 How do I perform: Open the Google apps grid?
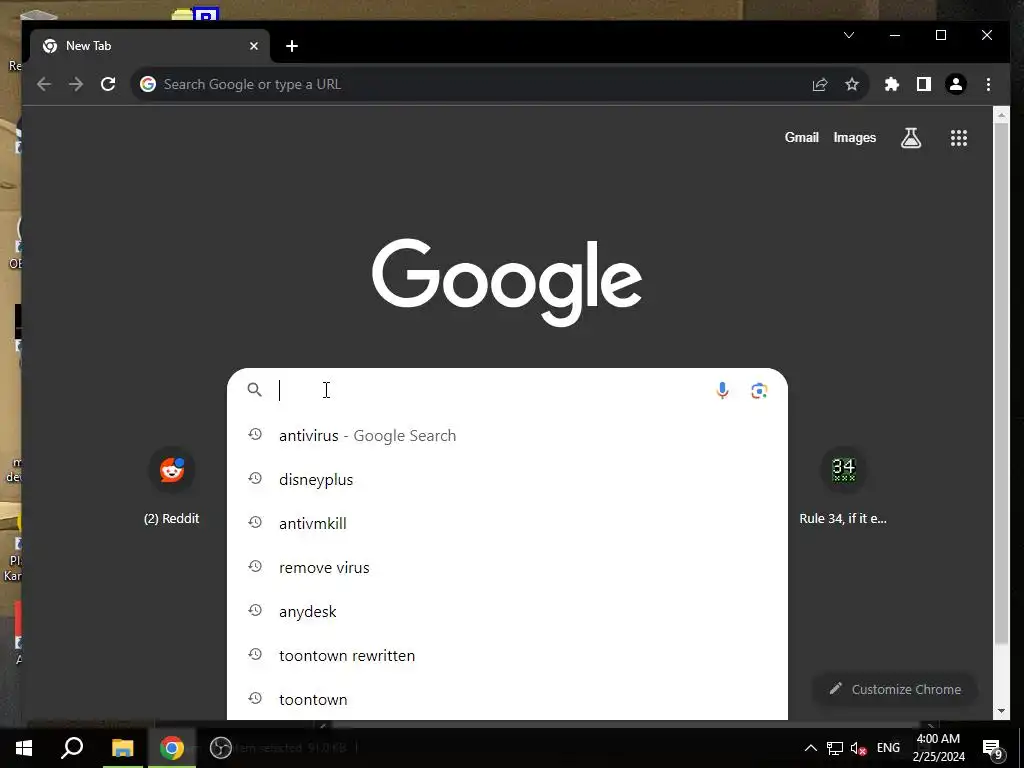coord(959,138)
